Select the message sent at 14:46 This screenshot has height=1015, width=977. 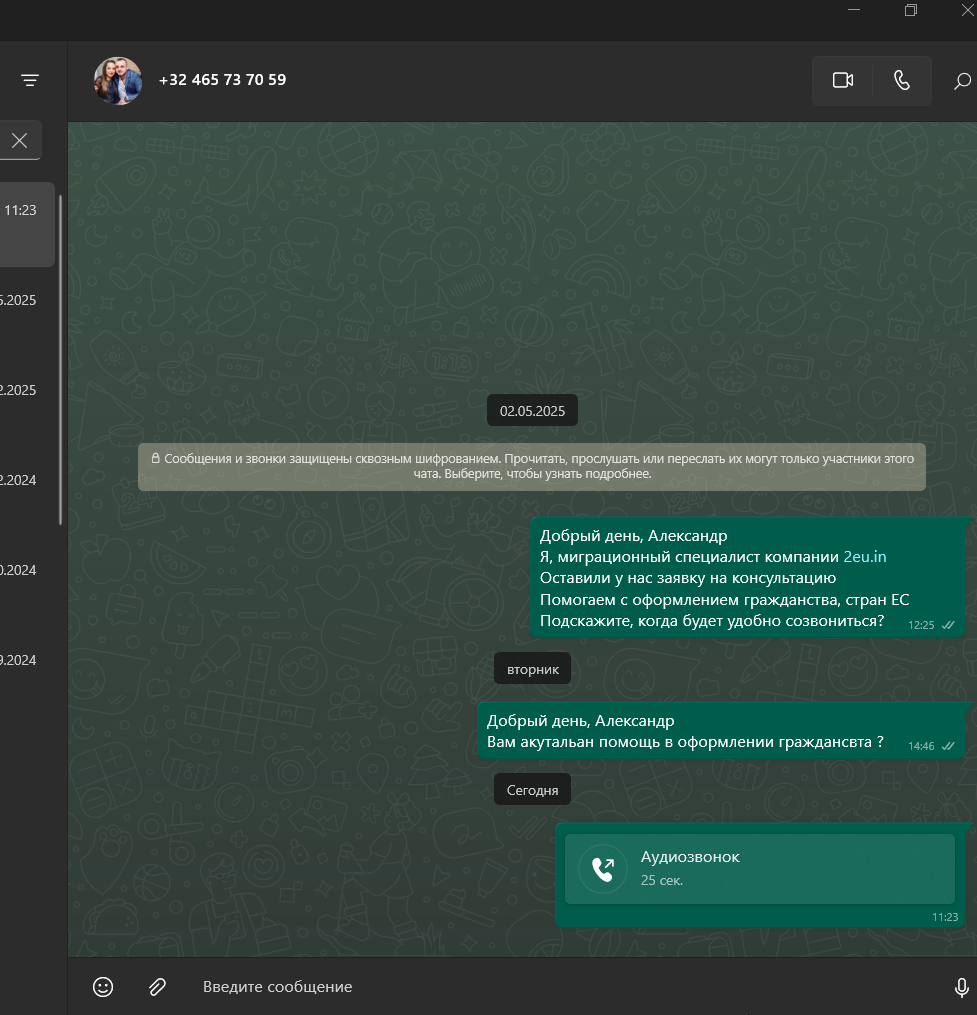click(x=721, y=731)
